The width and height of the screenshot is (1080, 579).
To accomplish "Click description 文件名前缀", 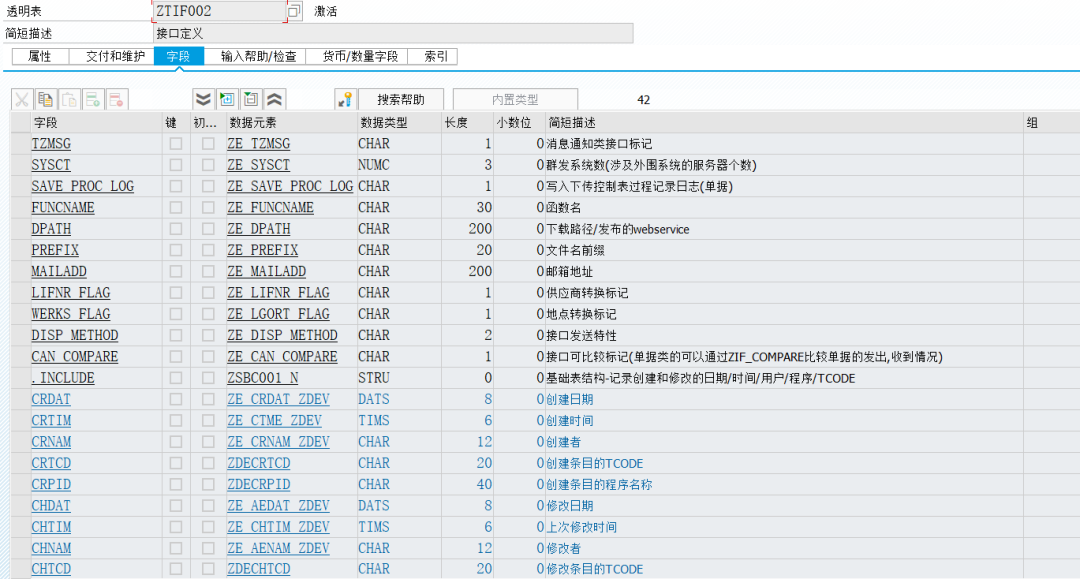I will (576, 251).
